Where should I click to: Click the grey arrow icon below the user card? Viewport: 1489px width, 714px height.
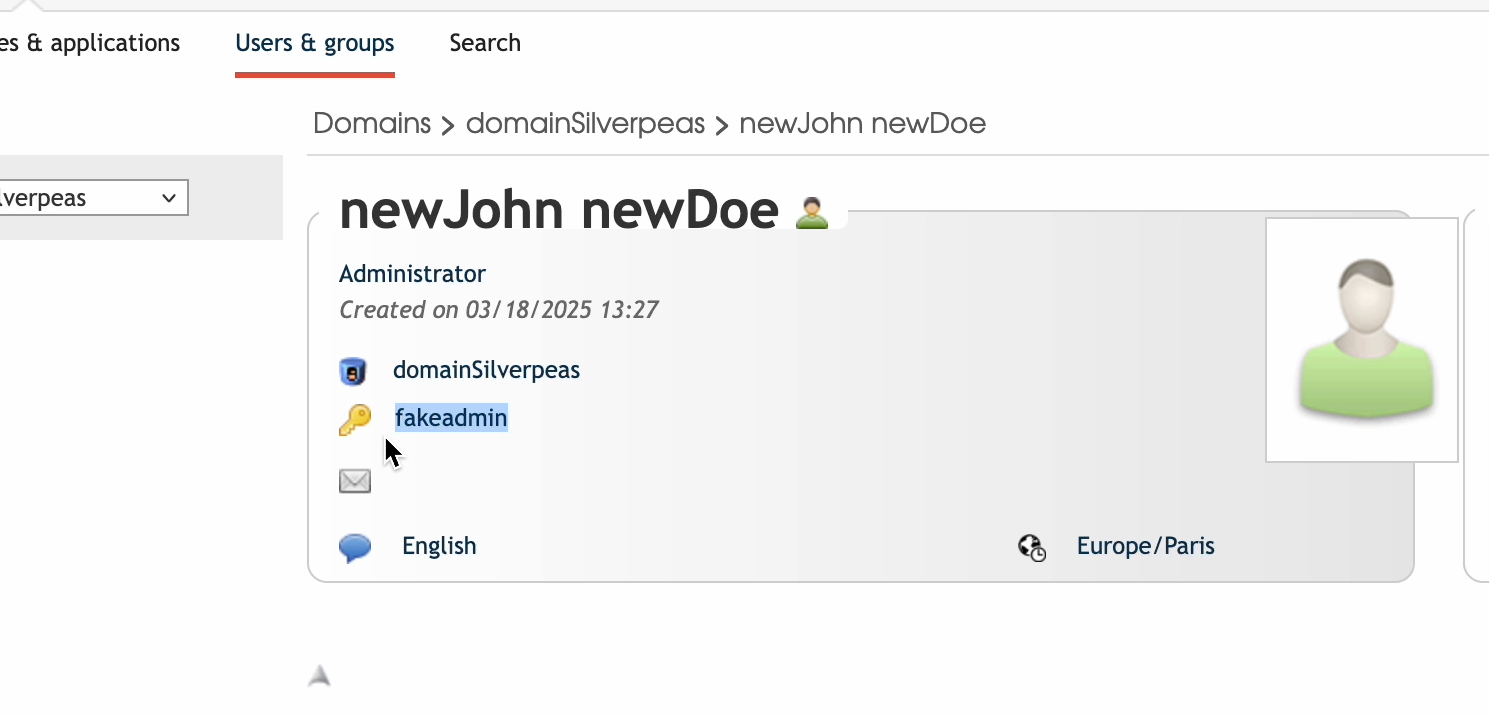click(319, 676)
